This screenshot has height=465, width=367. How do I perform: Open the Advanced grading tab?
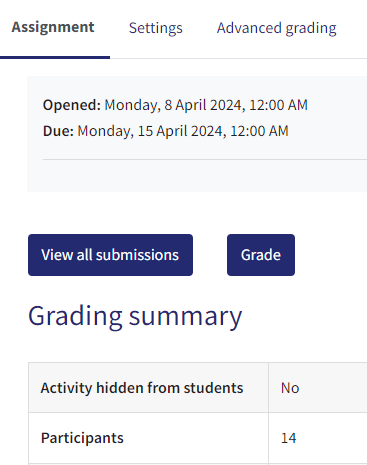coord(277,28)
